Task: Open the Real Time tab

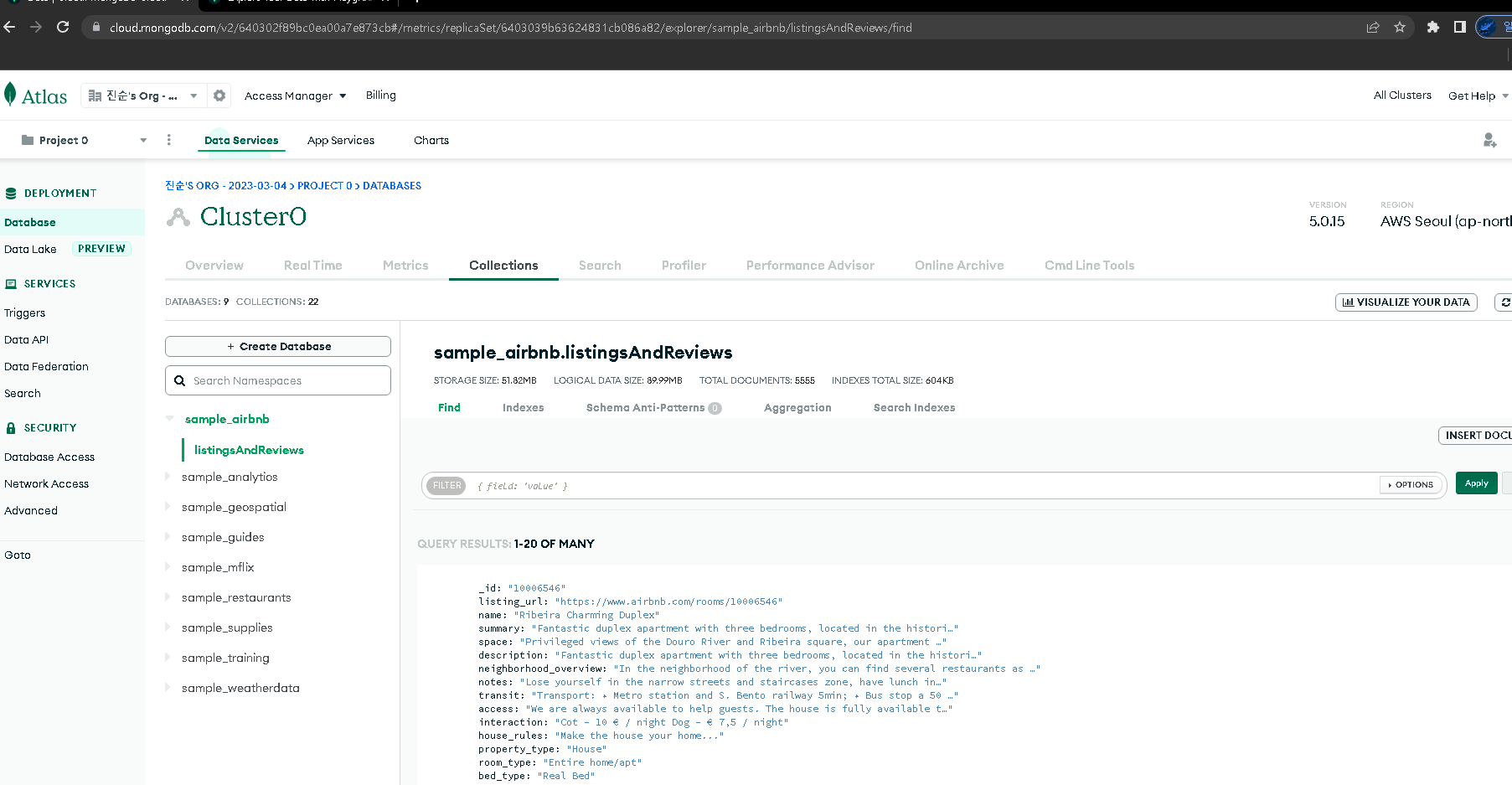Action: 313,266
